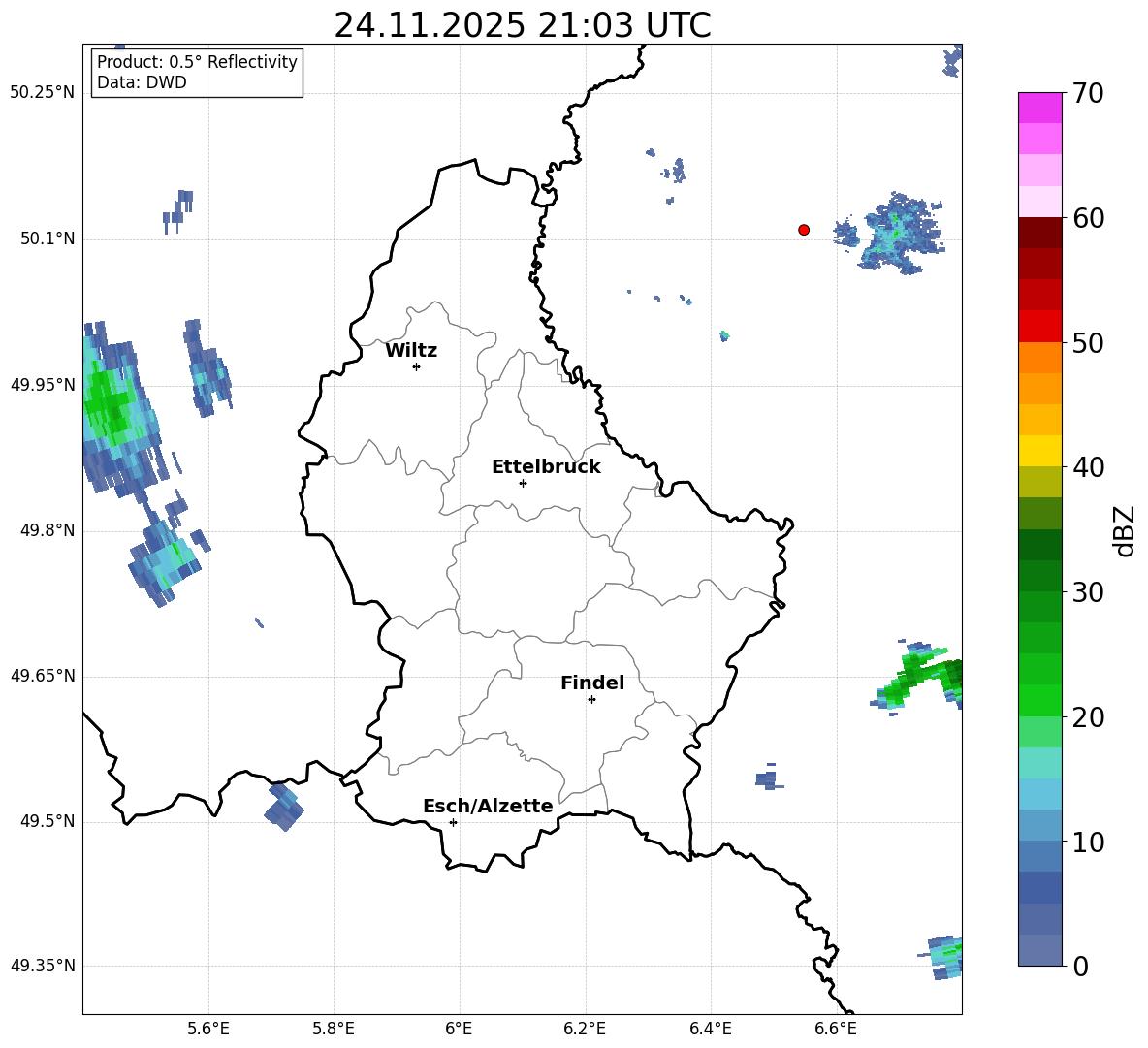Click the Wiltz station cross marker

[416, 366]
